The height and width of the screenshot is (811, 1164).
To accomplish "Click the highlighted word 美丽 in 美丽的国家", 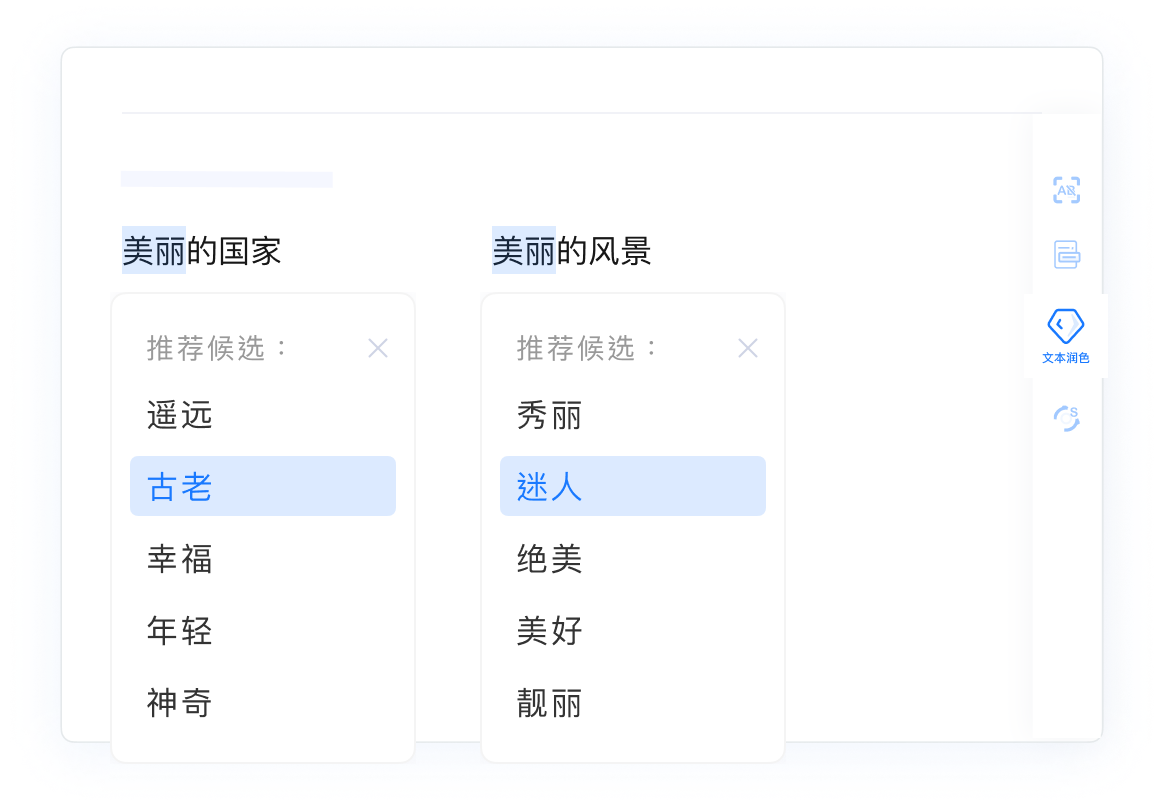I will click(x=152, y=251).
